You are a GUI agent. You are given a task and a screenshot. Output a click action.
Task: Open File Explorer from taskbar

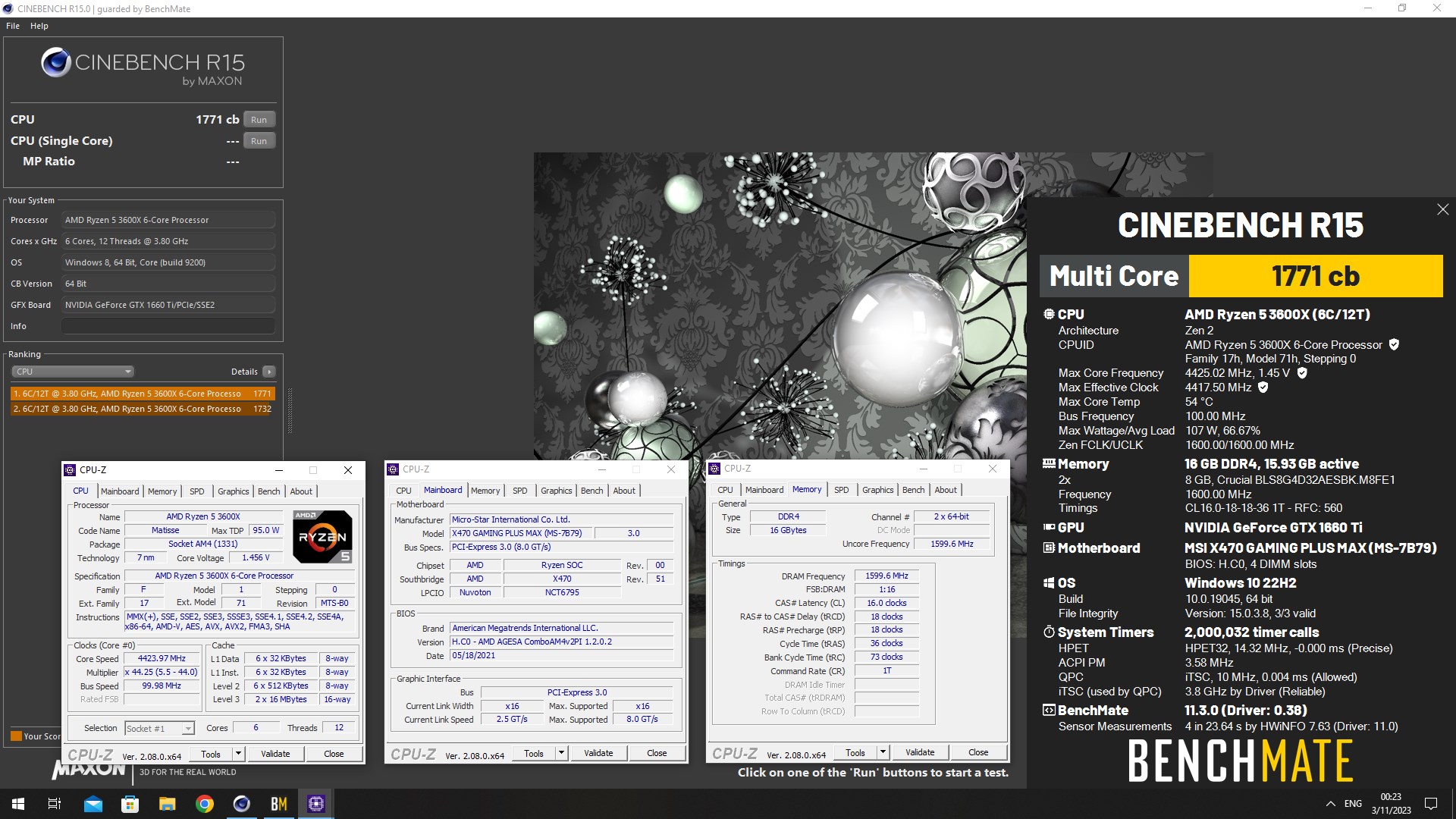pyautogui.click(x=167, y=804)
